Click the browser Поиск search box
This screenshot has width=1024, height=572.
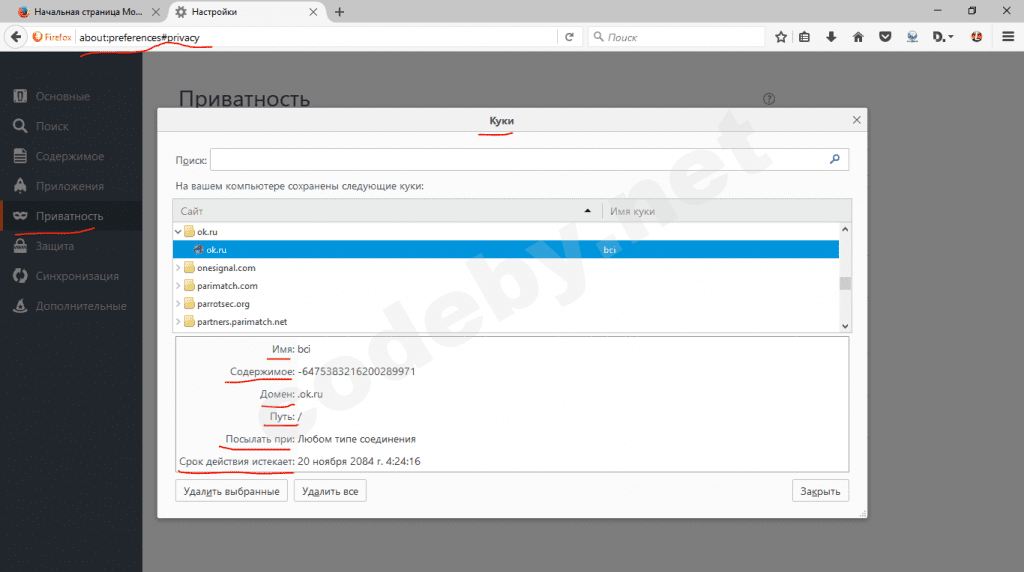(x=676, y=37)
